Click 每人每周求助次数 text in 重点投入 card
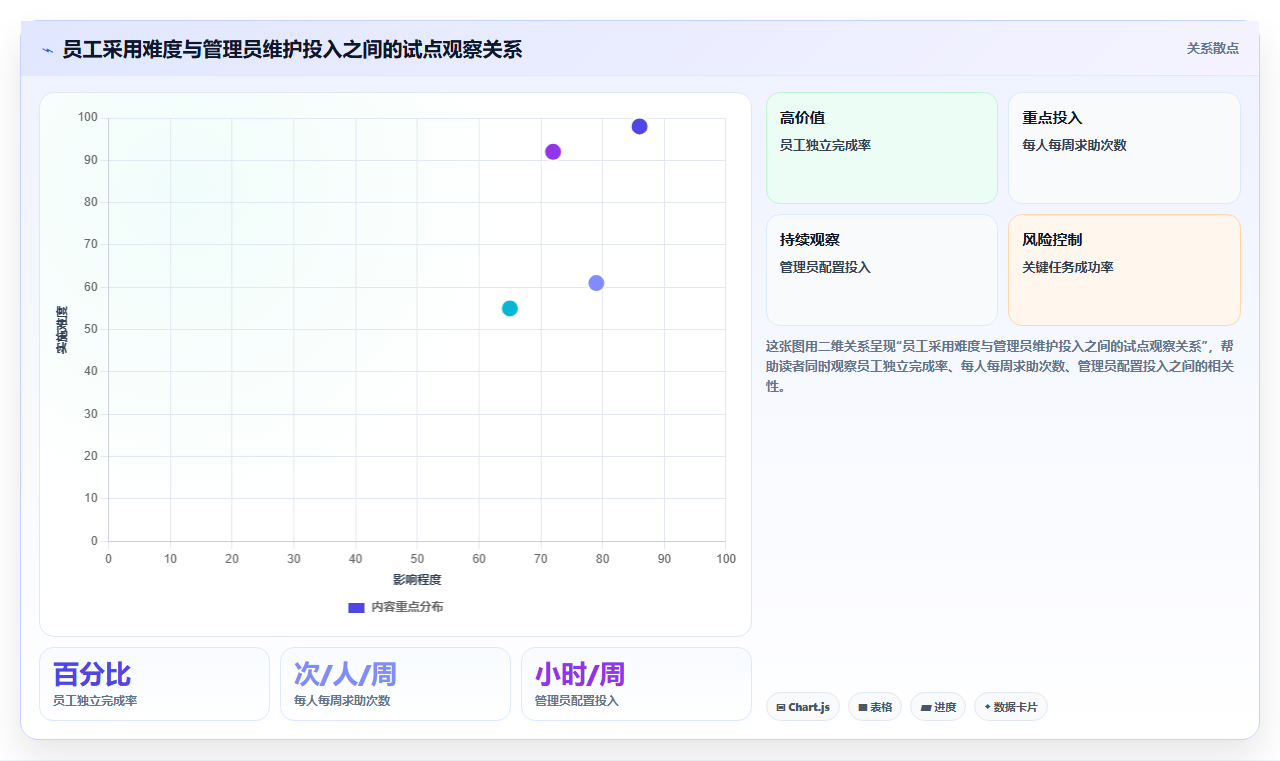 coord(1074,145)
